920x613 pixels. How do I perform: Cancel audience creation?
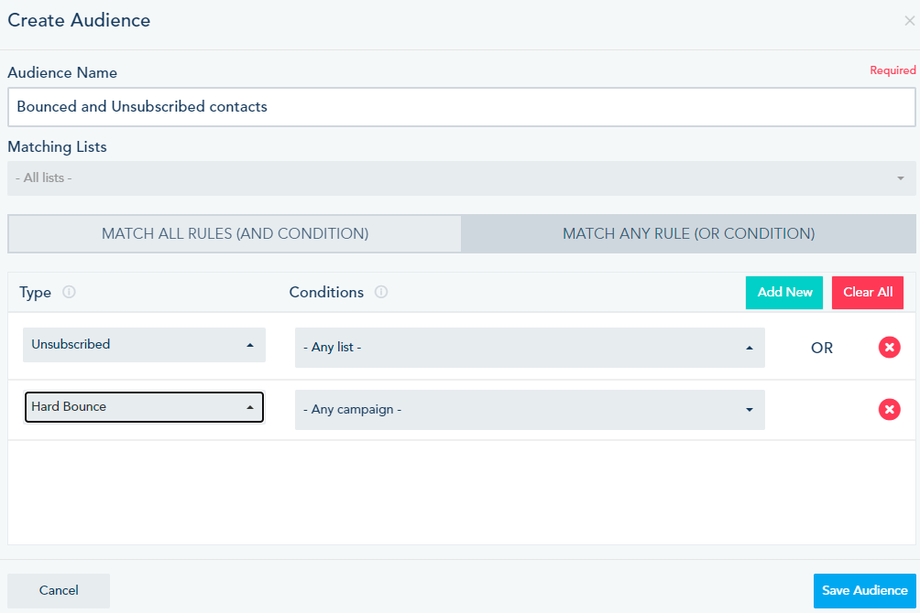59,591
